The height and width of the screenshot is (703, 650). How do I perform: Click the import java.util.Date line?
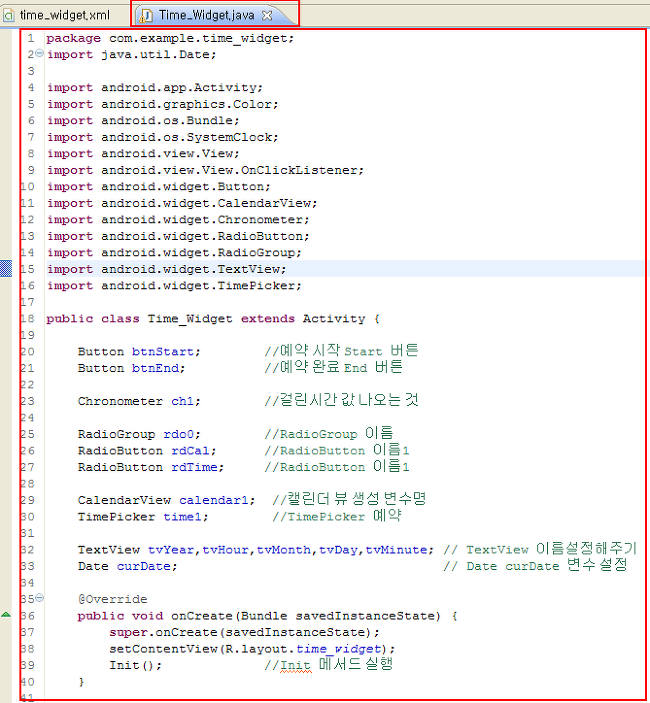tap(131, 55)
